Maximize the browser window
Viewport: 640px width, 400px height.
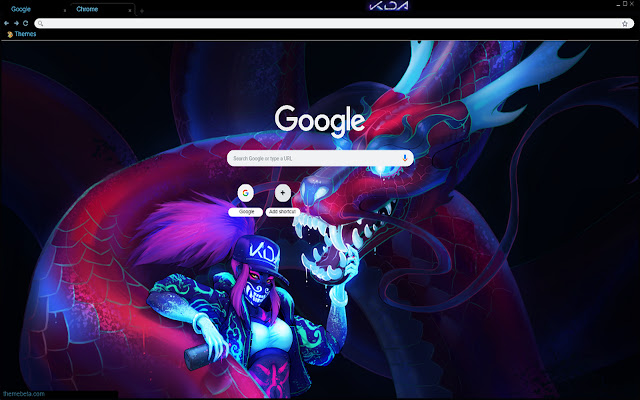[625, 4]
